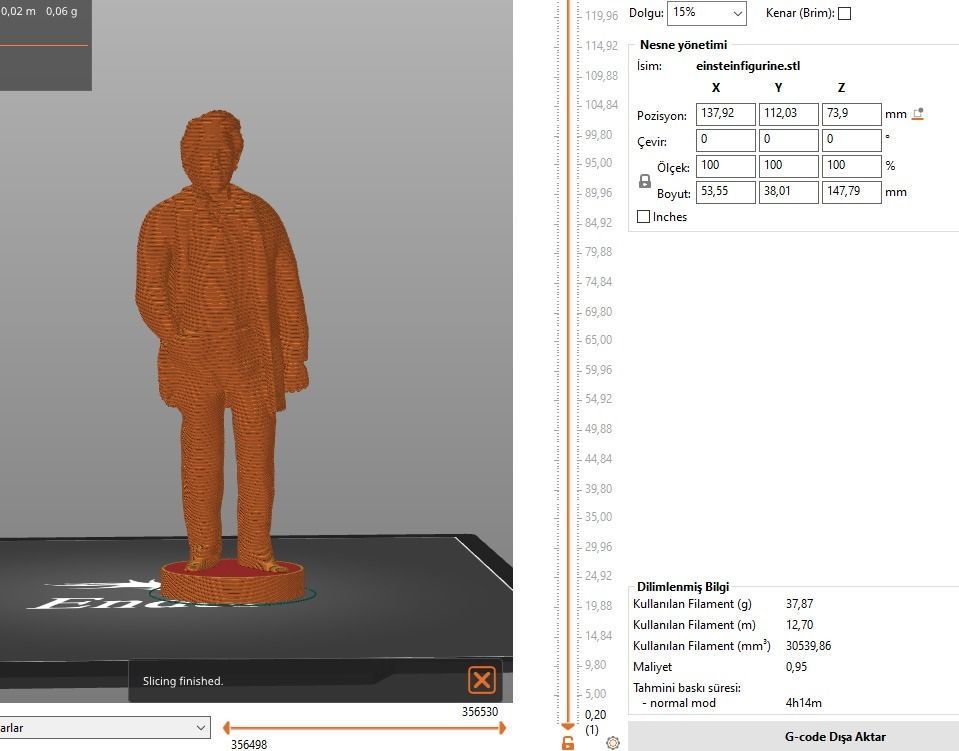959x751 pixels.
Task: Enable the Kenar (Brim) checkbox
Action: click(x=844, y=13)
